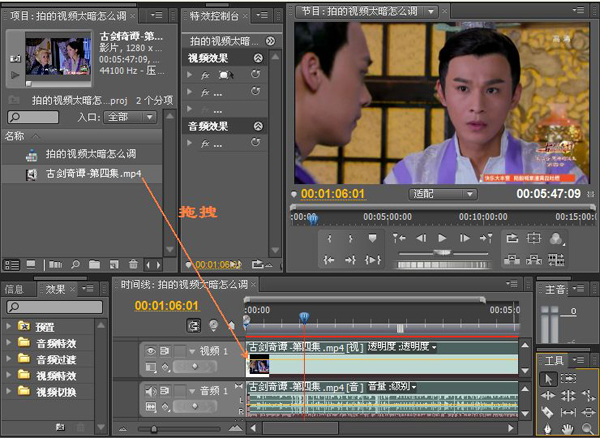Screen dimensions: 600x438
Task: Select the Razor tool
Action: 548,412
